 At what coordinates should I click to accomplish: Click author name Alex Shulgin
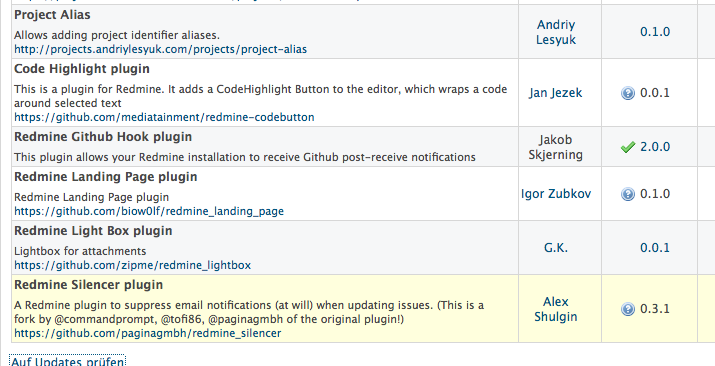555,309
